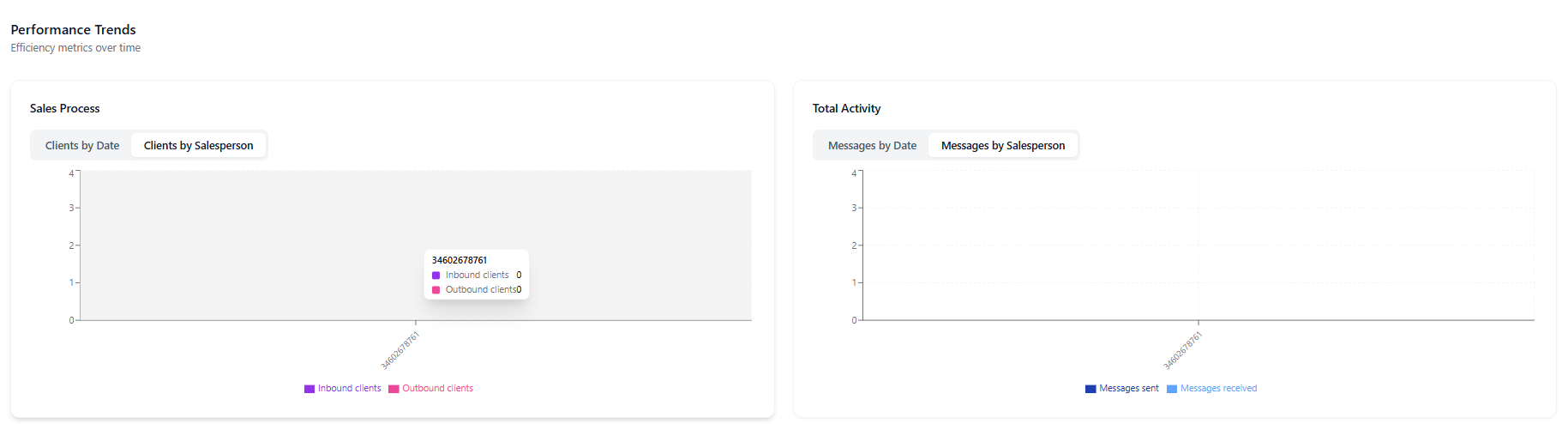
Task: Hide the Messages received series via legend label
Action: tap(1218, 388)
